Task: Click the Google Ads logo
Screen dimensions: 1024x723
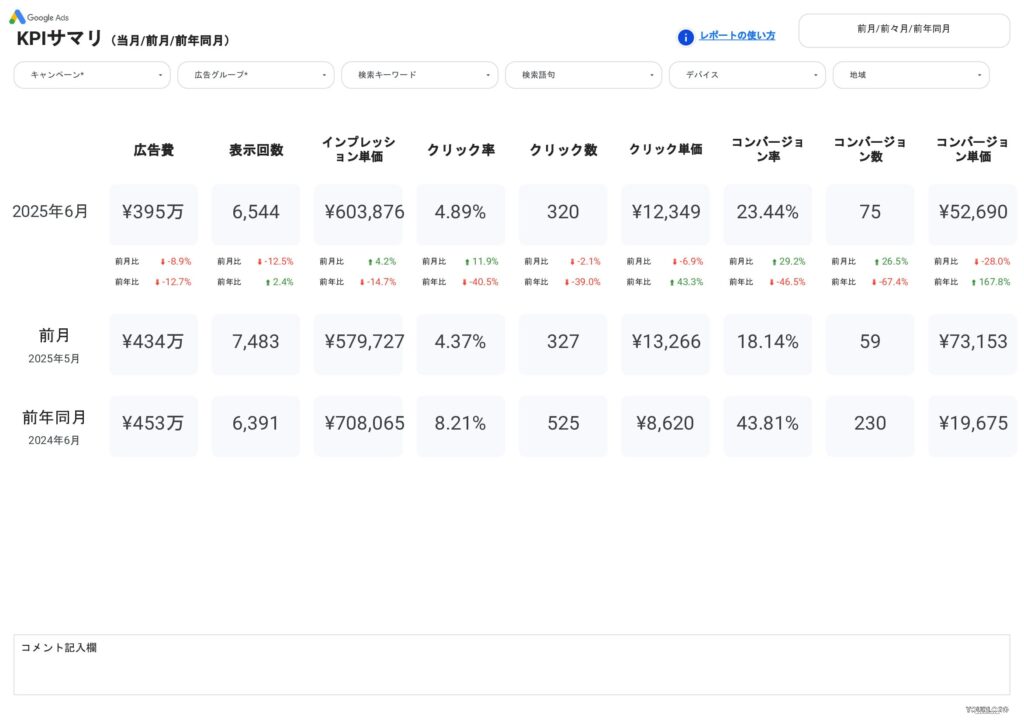Action: 18,17
